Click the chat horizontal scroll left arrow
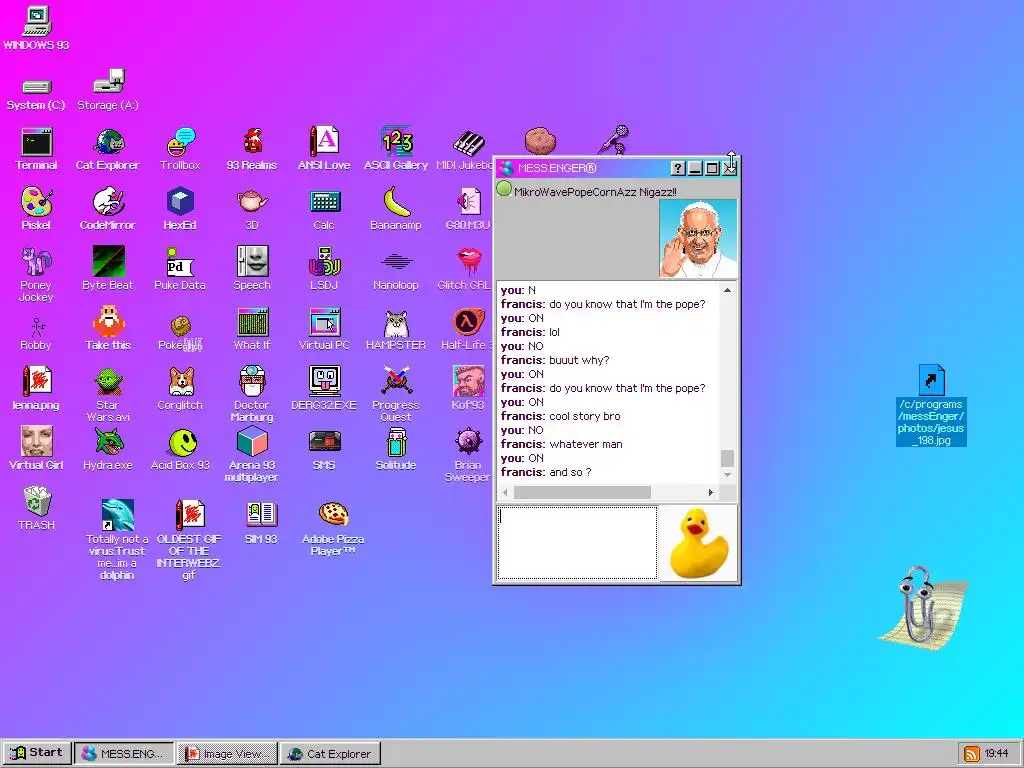The height and width of the screenshot is (768, 1024). tap(505, 492)
